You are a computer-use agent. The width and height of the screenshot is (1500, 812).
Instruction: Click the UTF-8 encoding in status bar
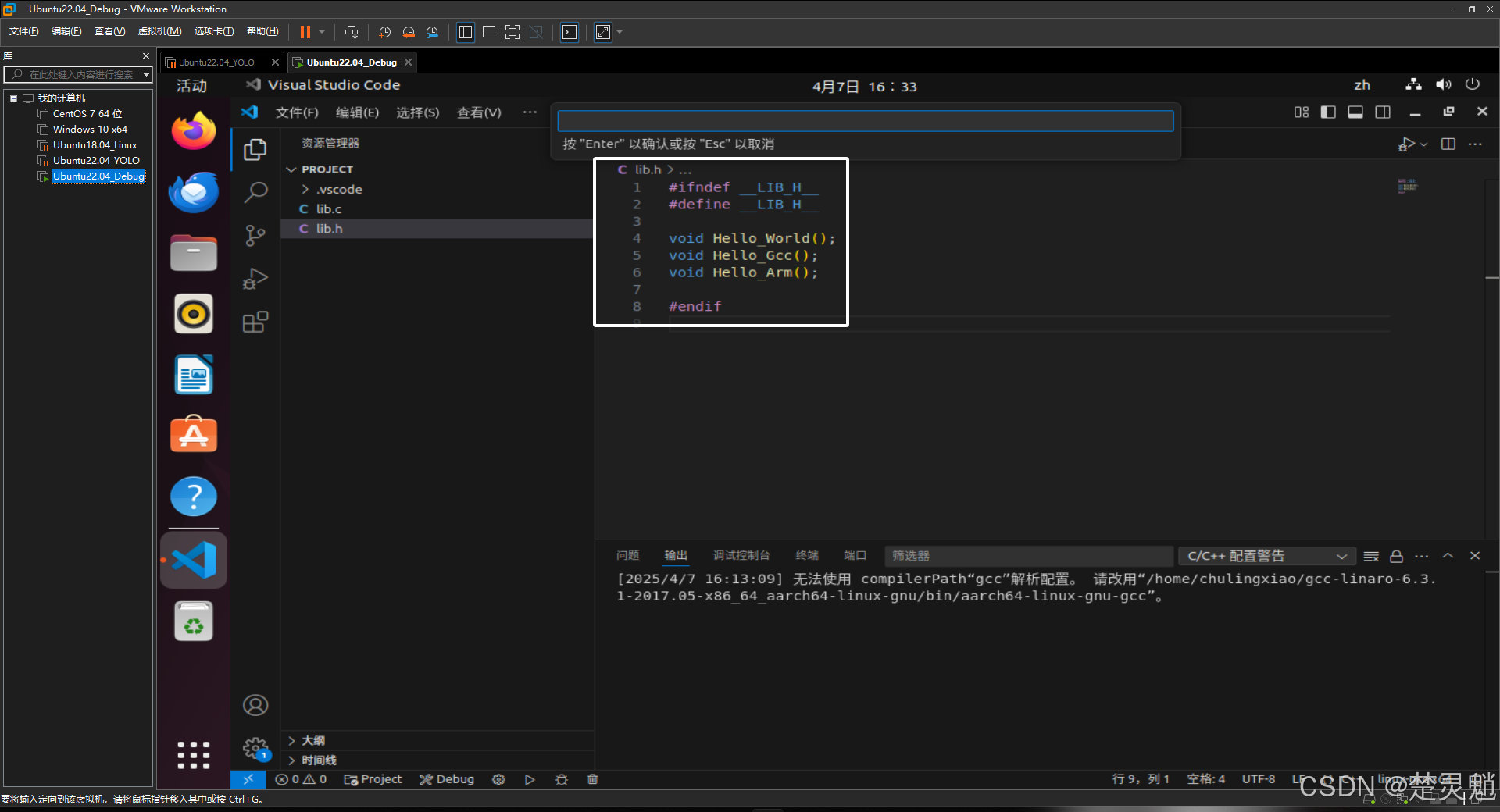coord(1259,779)
